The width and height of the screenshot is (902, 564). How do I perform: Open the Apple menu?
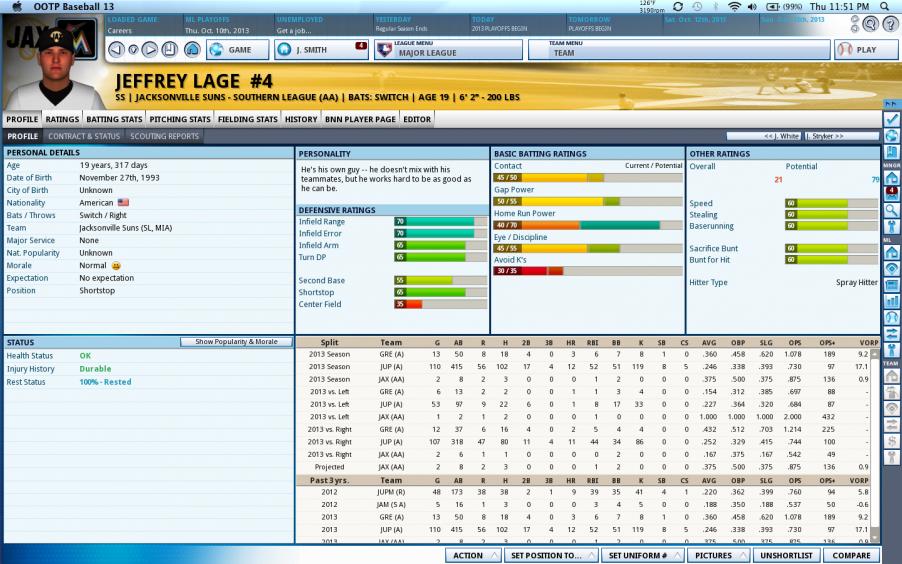coord(16,6)
